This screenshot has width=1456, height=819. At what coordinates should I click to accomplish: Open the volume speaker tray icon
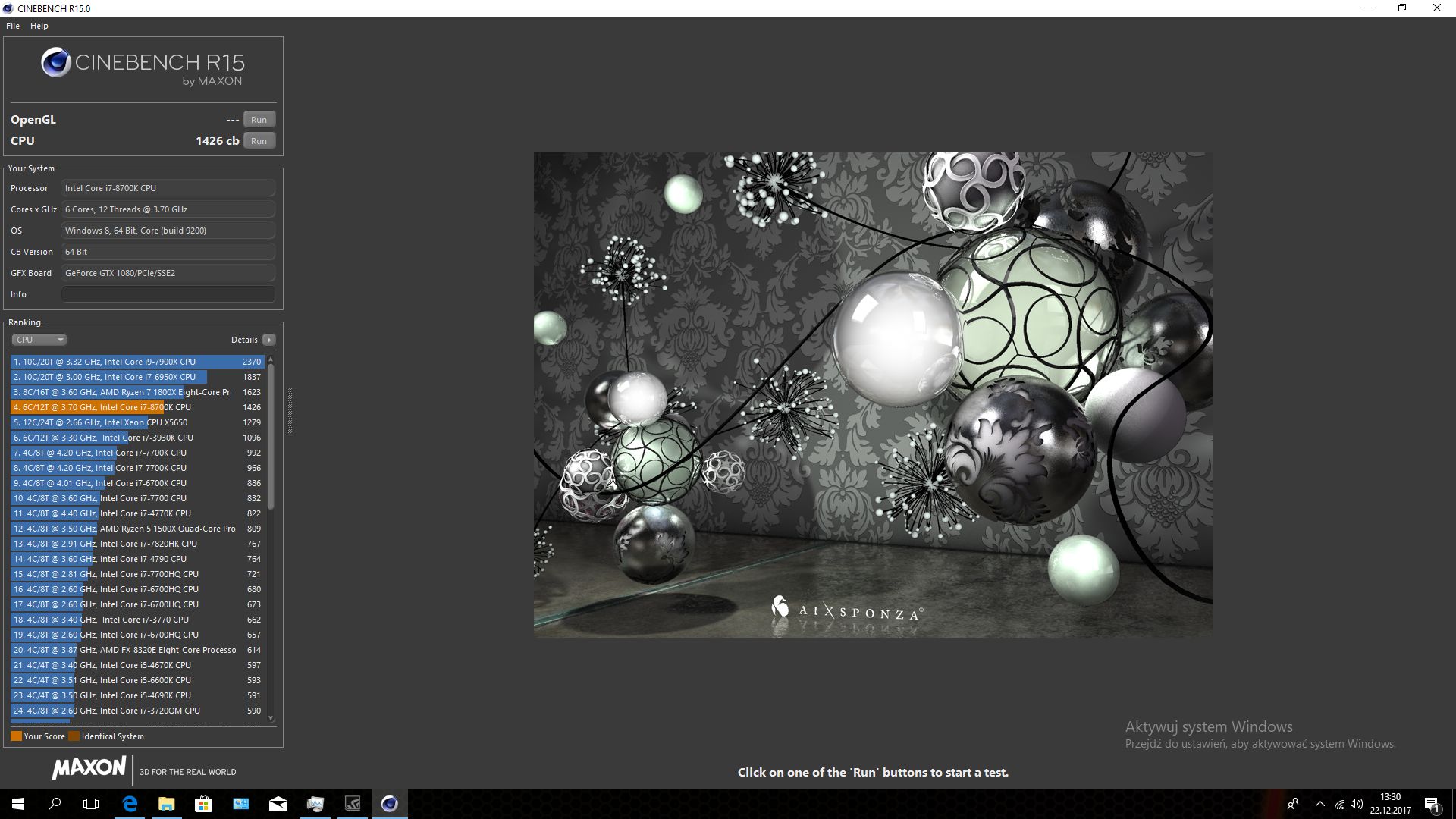(1357, 804)
